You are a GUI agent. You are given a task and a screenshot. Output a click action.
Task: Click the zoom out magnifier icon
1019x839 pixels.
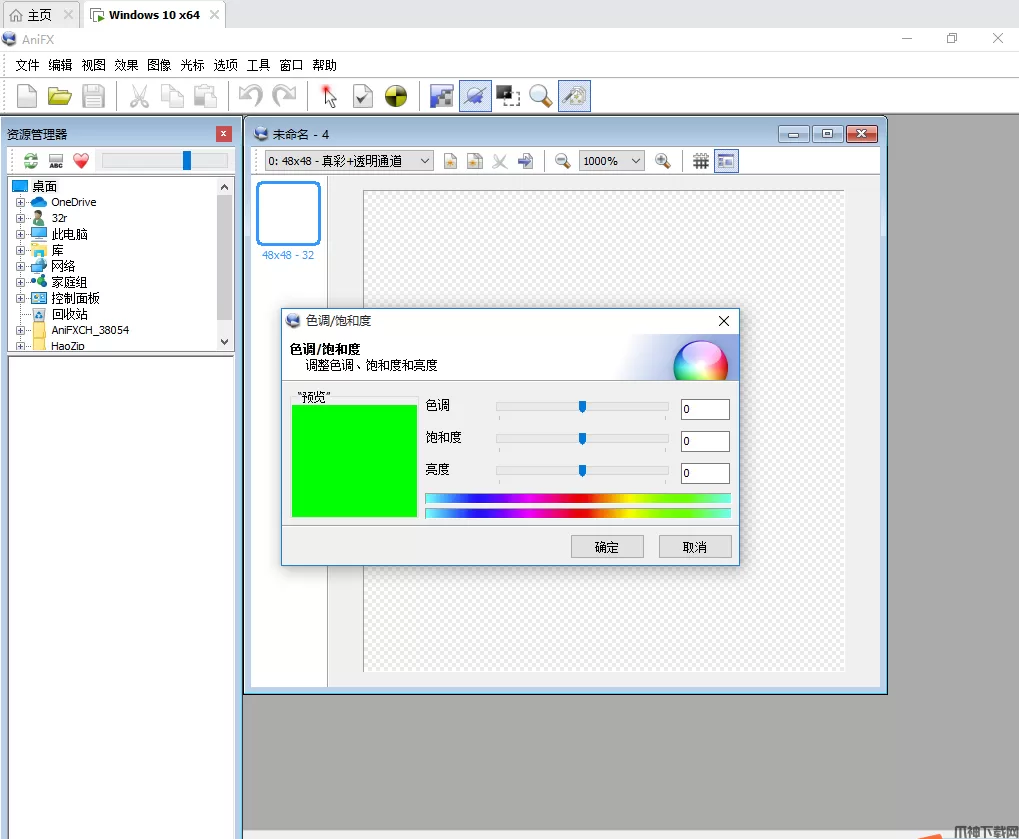563,161
